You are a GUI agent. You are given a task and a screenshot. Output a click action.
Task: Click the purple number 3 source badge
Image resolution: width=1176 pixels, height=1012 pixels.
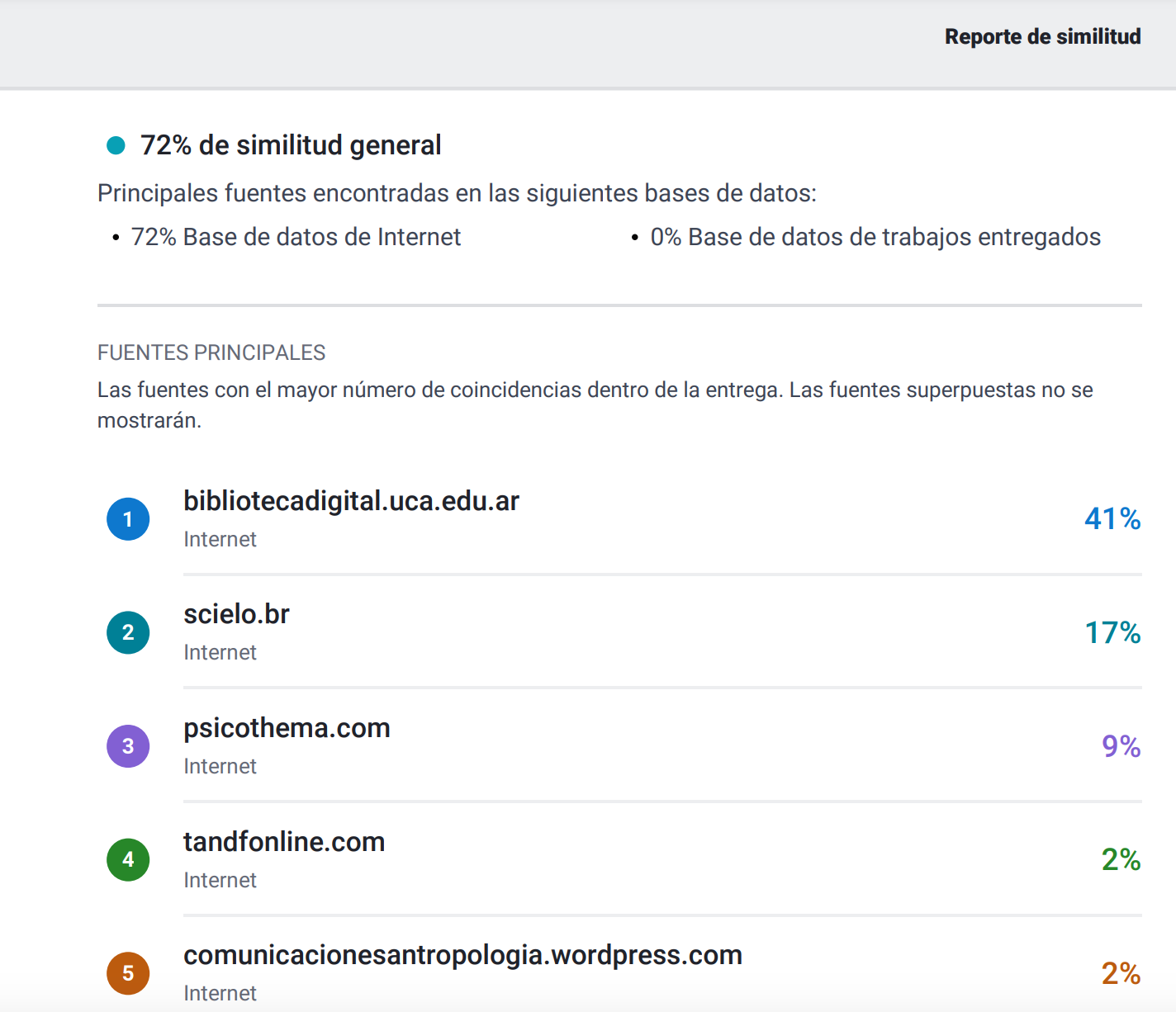(x=128, y=746)
